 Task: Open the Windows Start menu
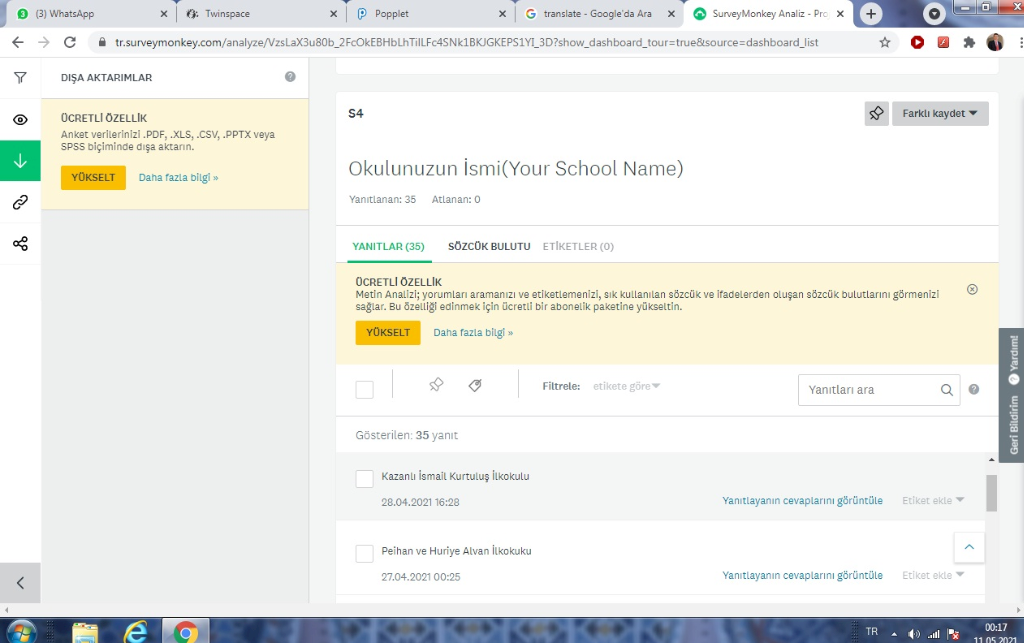[21, 632]
